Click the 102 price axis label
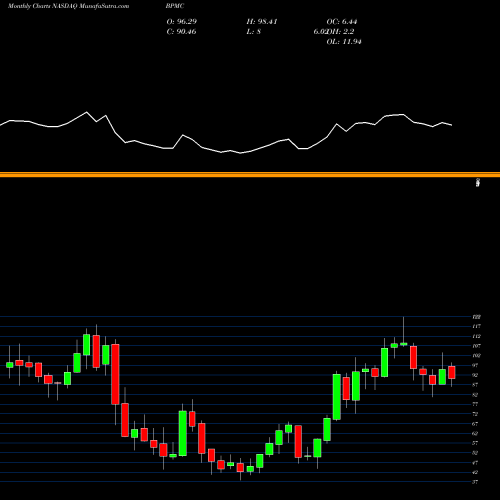The width and height of the screenshot is (500, 500). pyautogui.click(x=476, y=356)
